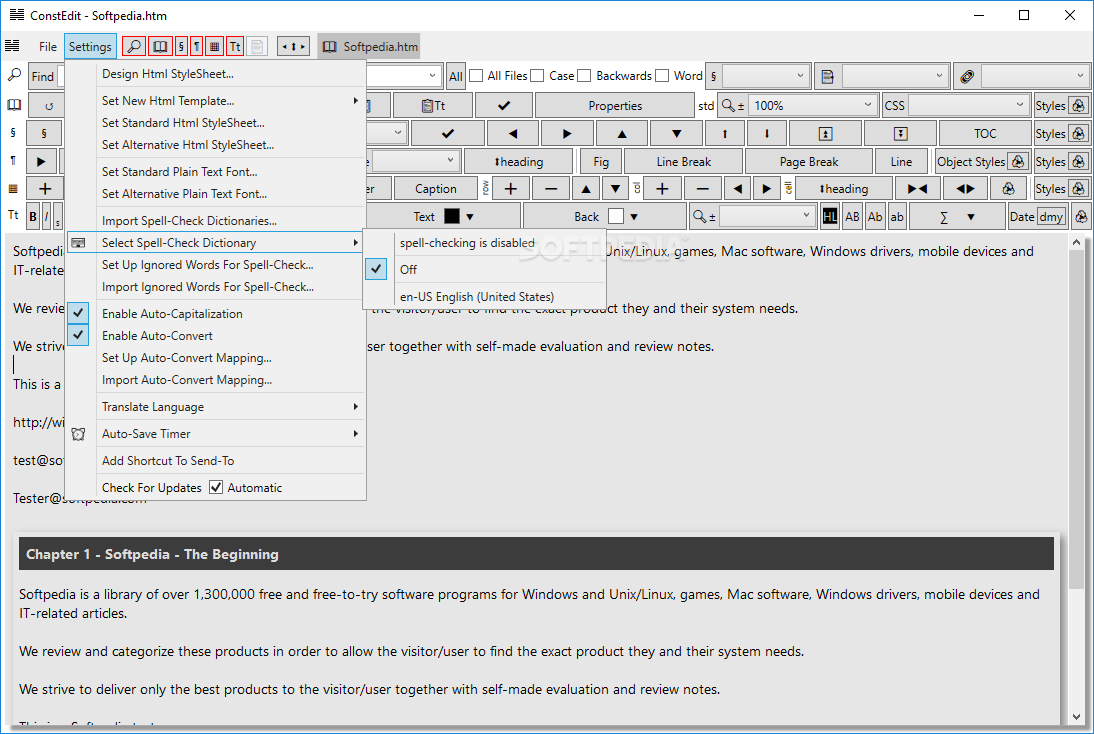
Task: Click the Caption button
Action: 435,189
